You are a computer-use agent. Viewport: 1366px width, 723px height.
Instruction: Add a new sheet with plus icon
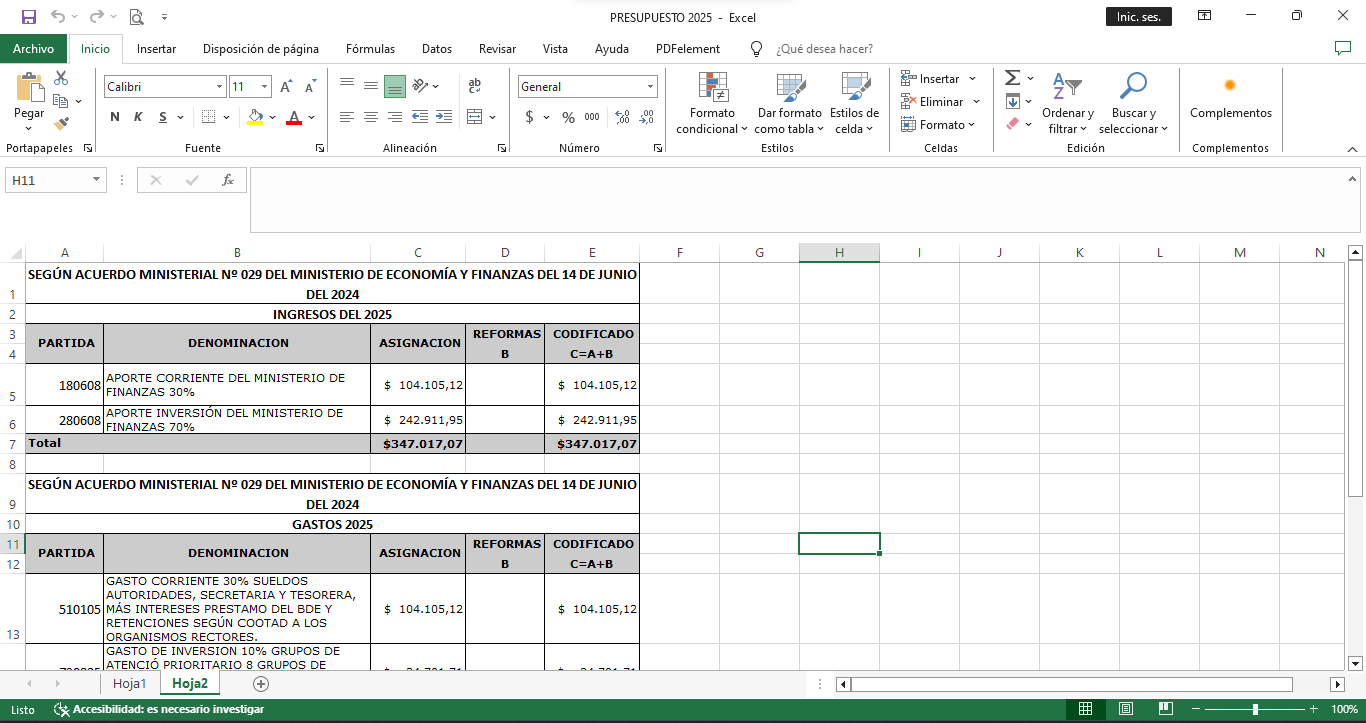tap(261, 684)
